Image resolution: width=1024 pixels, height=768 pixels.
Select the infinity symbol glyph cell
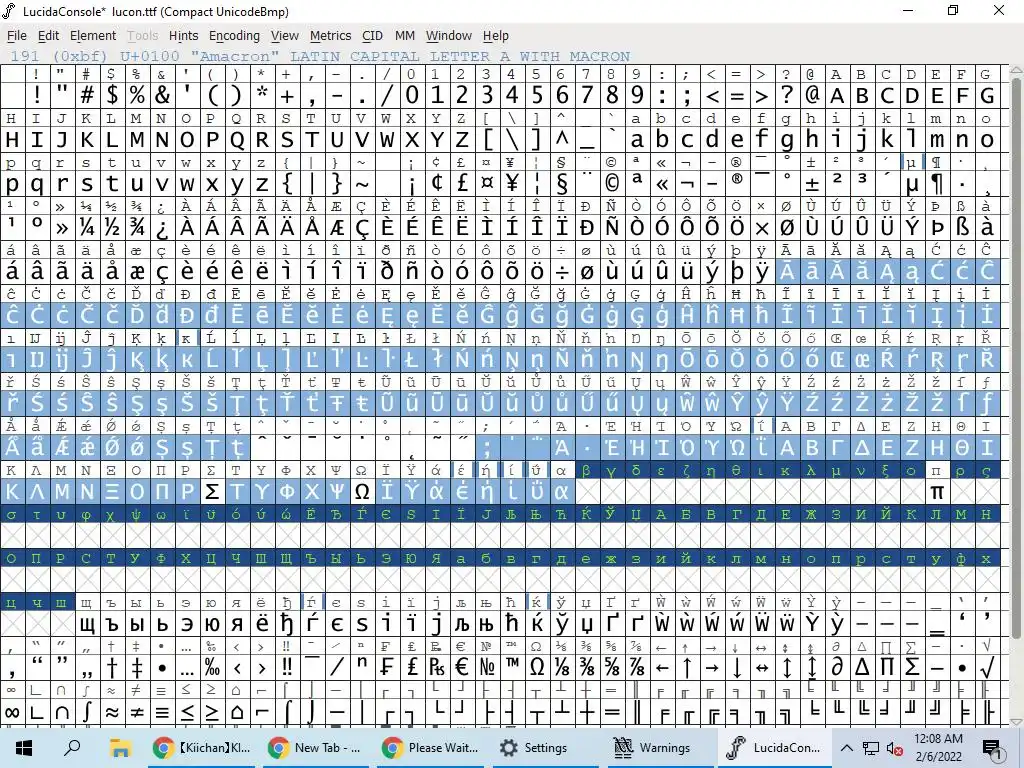pyautogui.click(x=12, y=711)
